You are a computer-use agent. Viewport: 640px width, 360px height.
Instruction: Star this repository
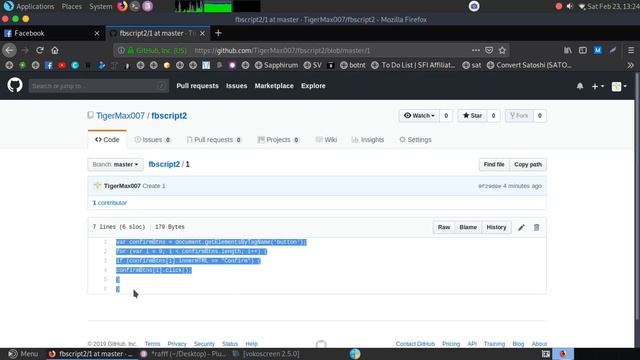tap(472, 116)
